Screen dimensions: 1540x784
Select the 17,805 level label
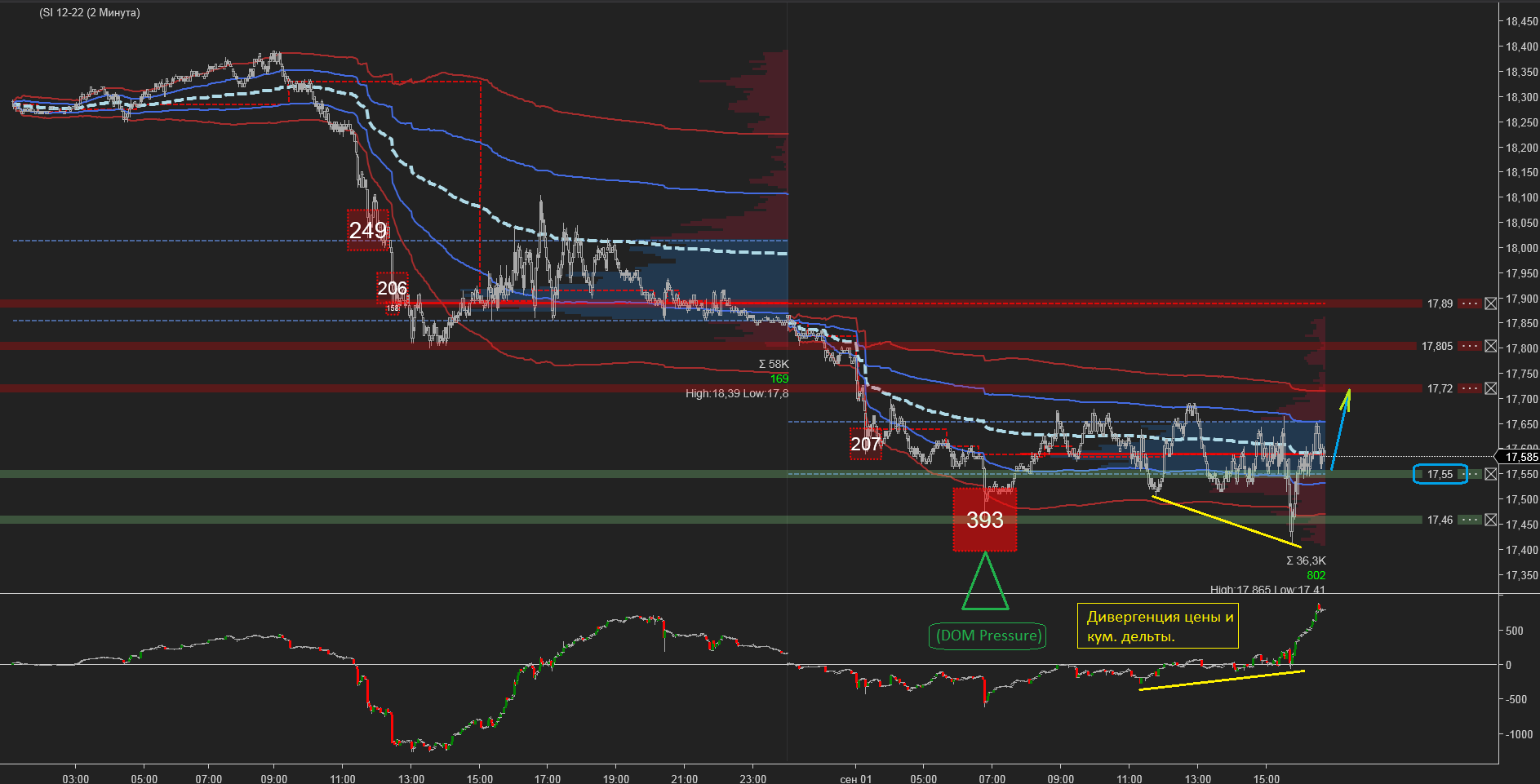pos(1437,346)
